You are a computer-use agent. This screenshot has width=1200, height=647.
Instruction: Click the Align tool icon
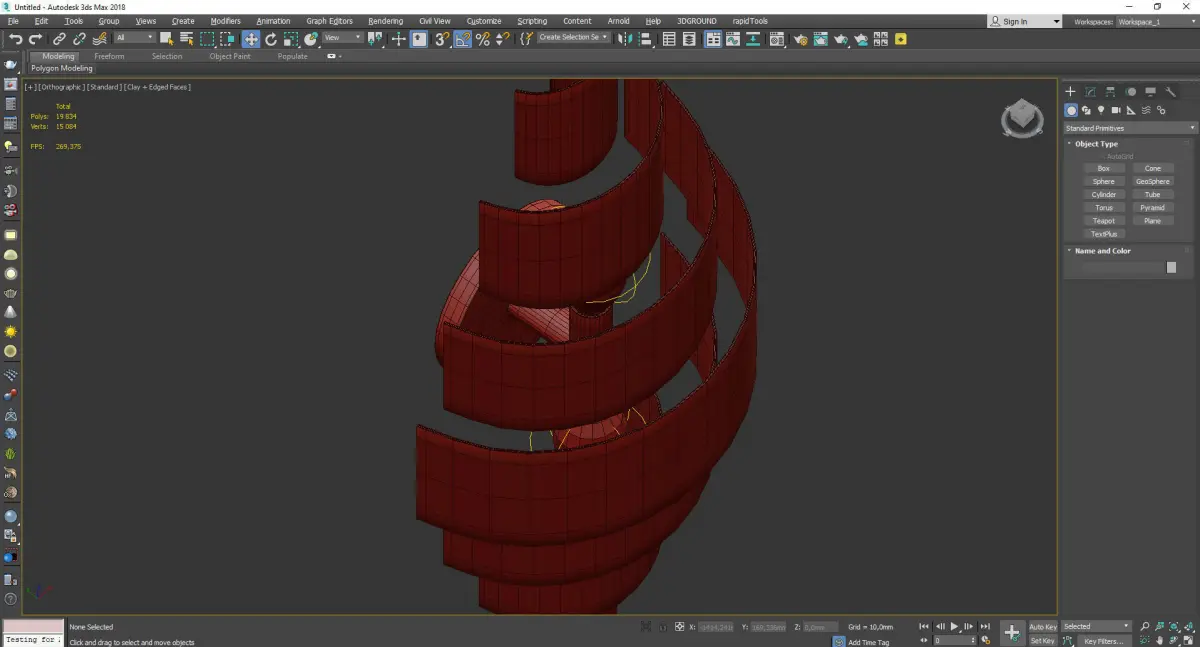point(645,39)
